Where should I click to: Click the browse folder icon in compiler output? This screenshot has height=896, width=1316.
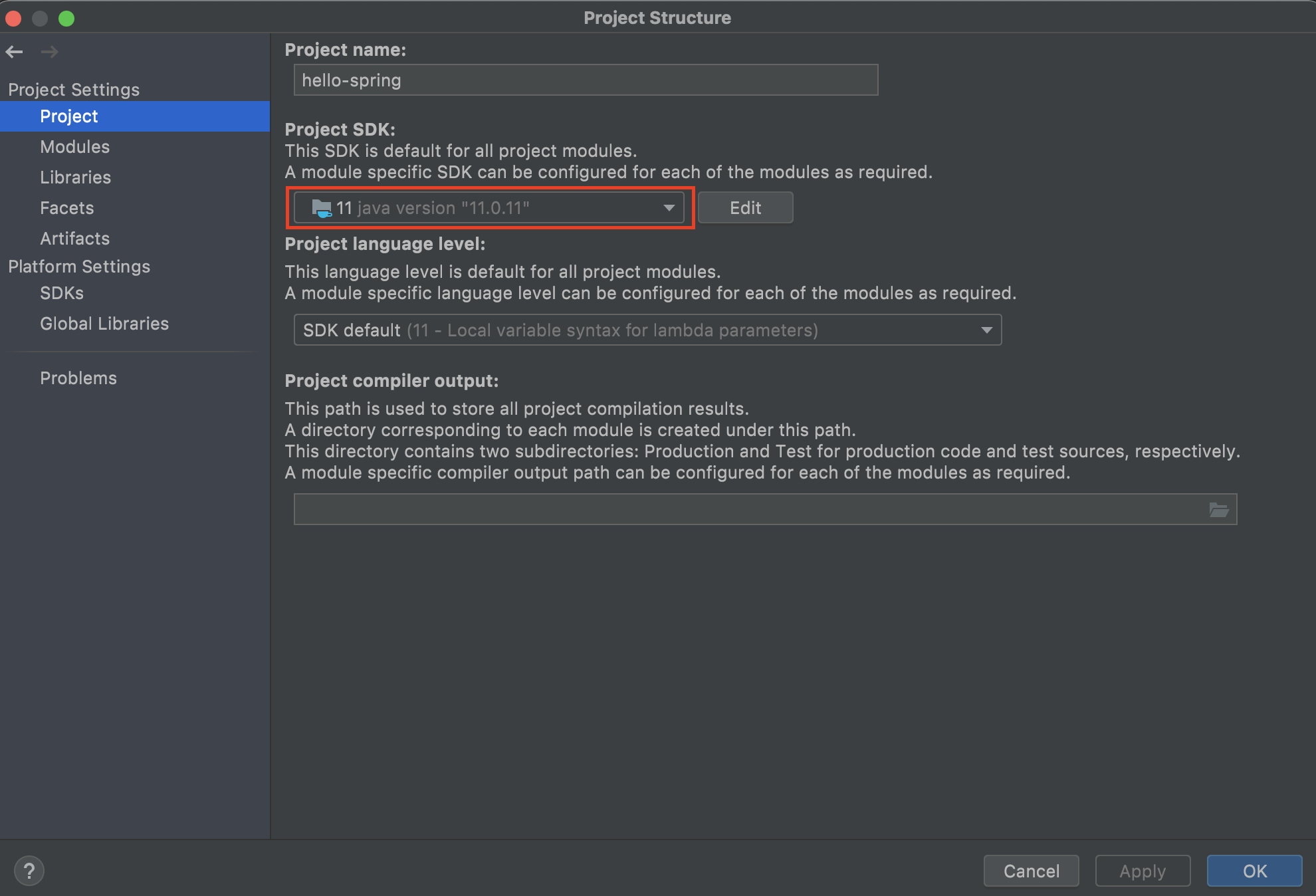pyautogui.click(x=1218, y=510)
